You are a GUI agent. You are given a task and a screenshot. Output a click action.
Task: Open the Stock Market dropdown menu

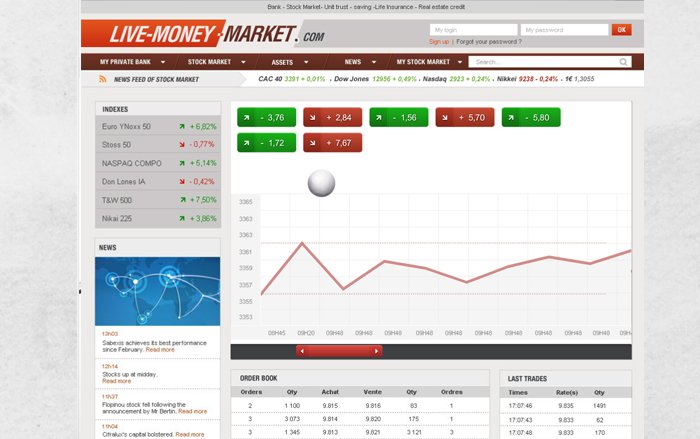pos(214,62)
